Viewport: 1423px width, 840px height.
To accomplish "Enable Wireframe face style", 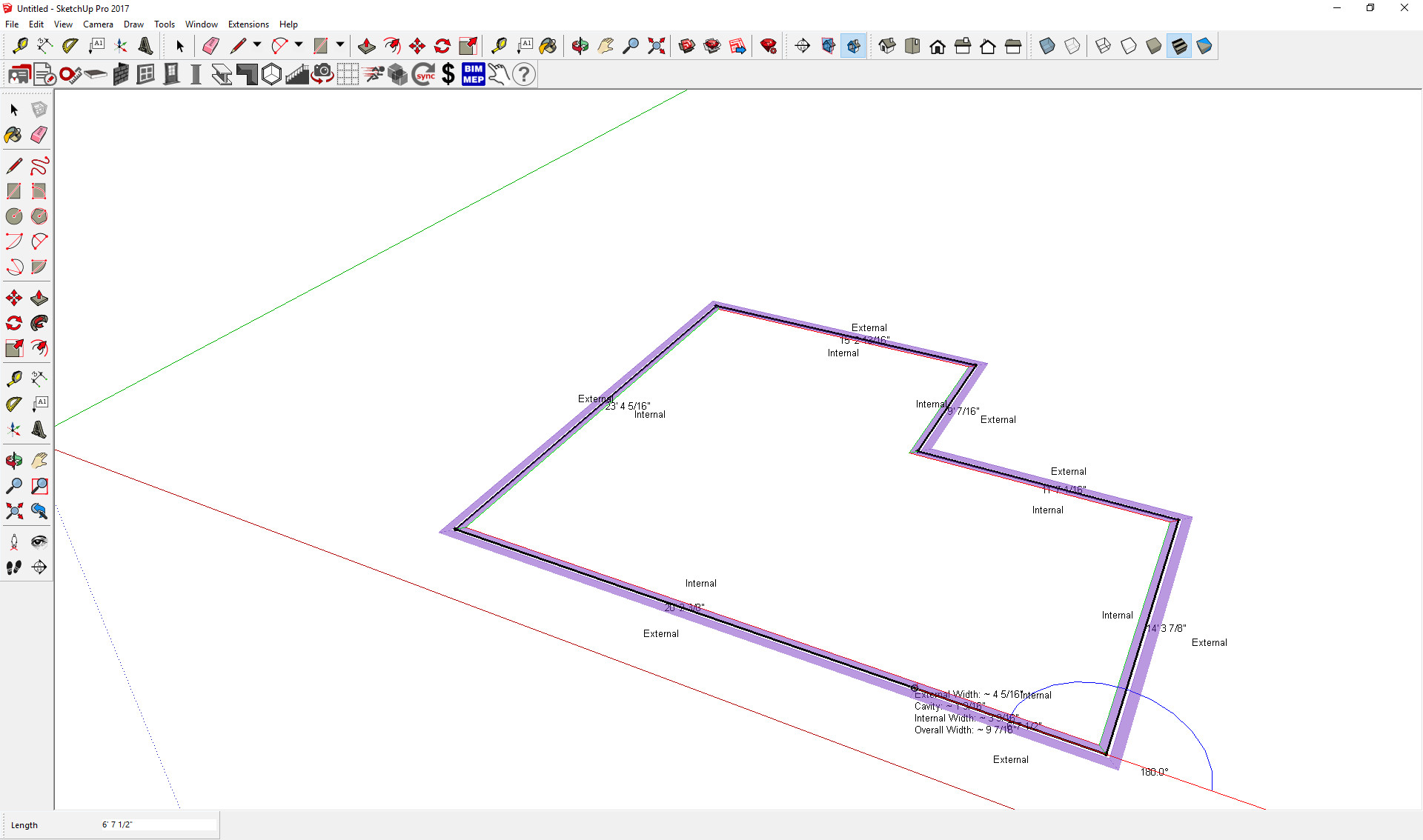I will coord(1103,46).
